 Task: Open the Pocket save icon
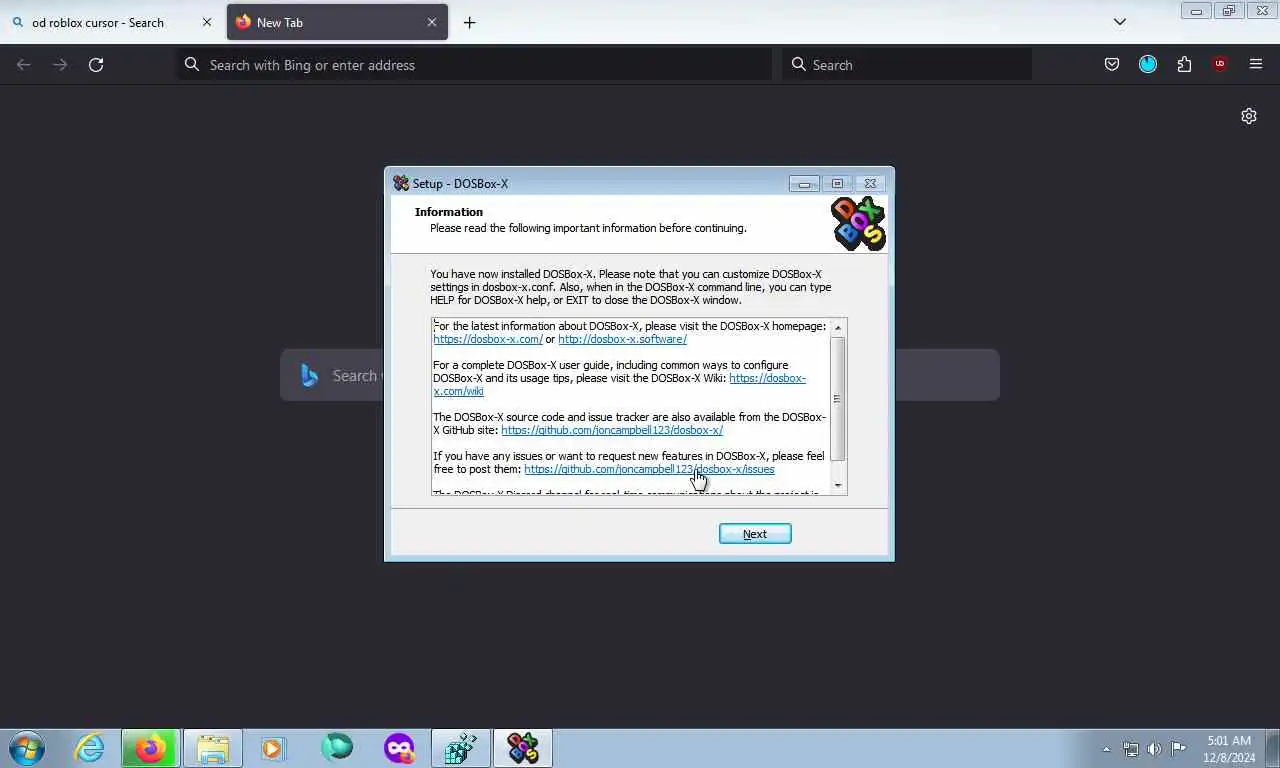click(1112, 65)
